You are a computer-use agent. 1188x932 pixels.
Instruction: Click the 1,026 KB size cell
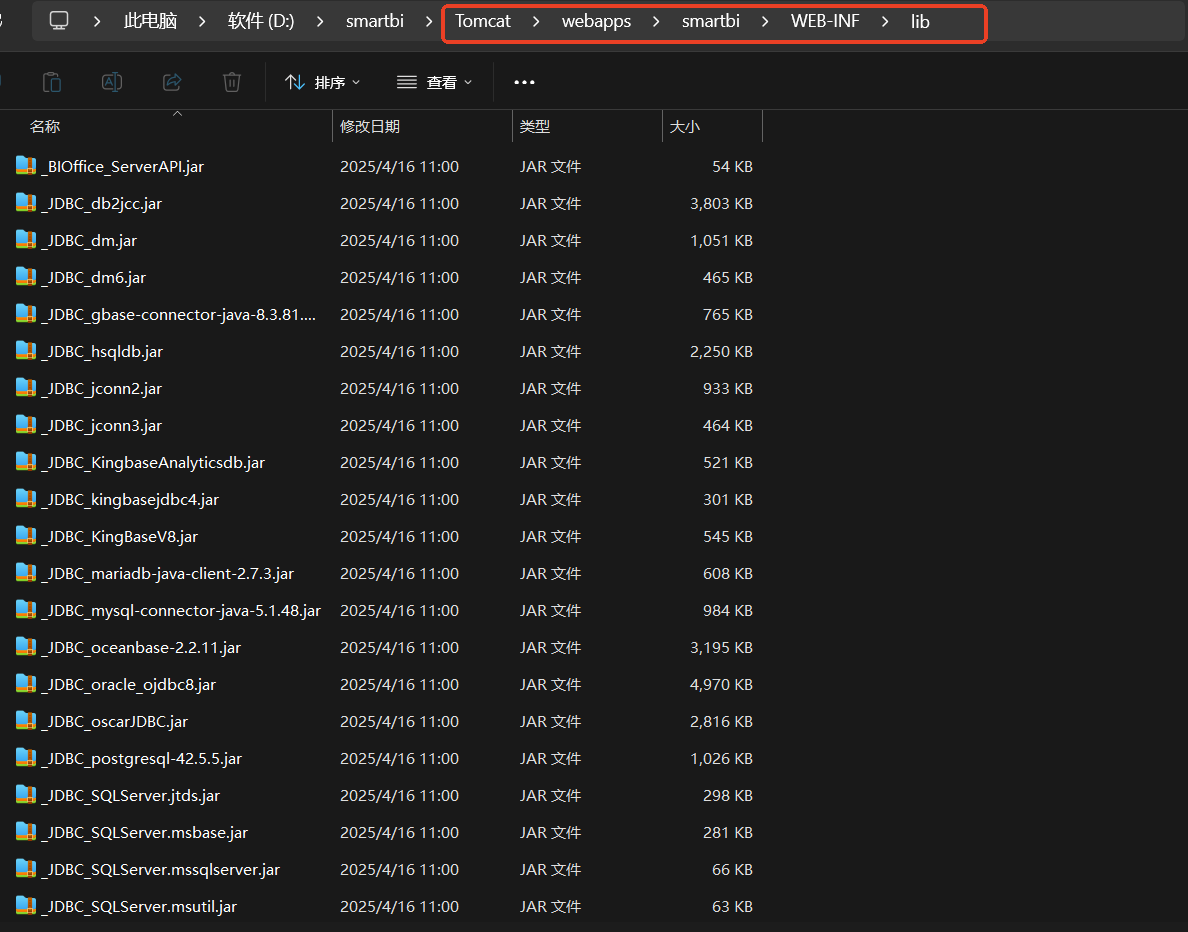(721, 759)
